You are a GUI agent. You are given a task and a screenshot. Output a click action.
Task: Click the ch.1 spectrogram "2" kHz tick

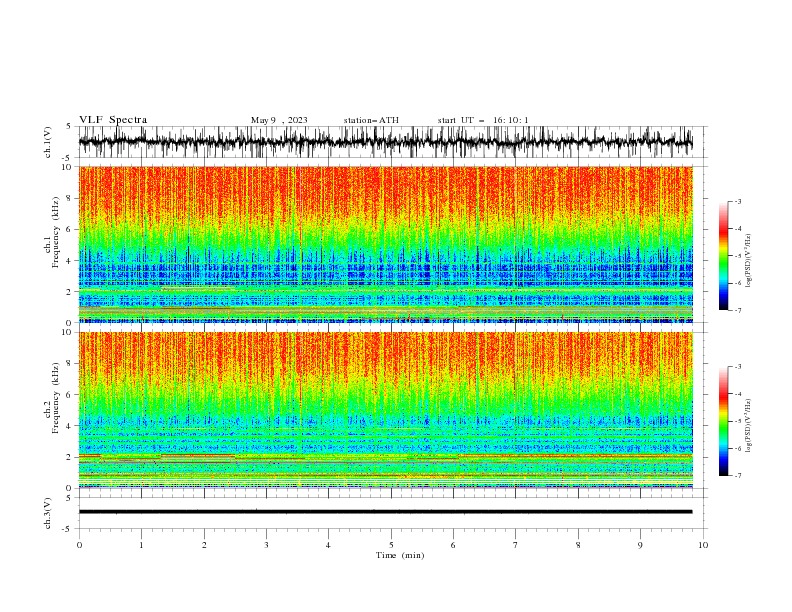pyautogui.click(x=70, y=292)
